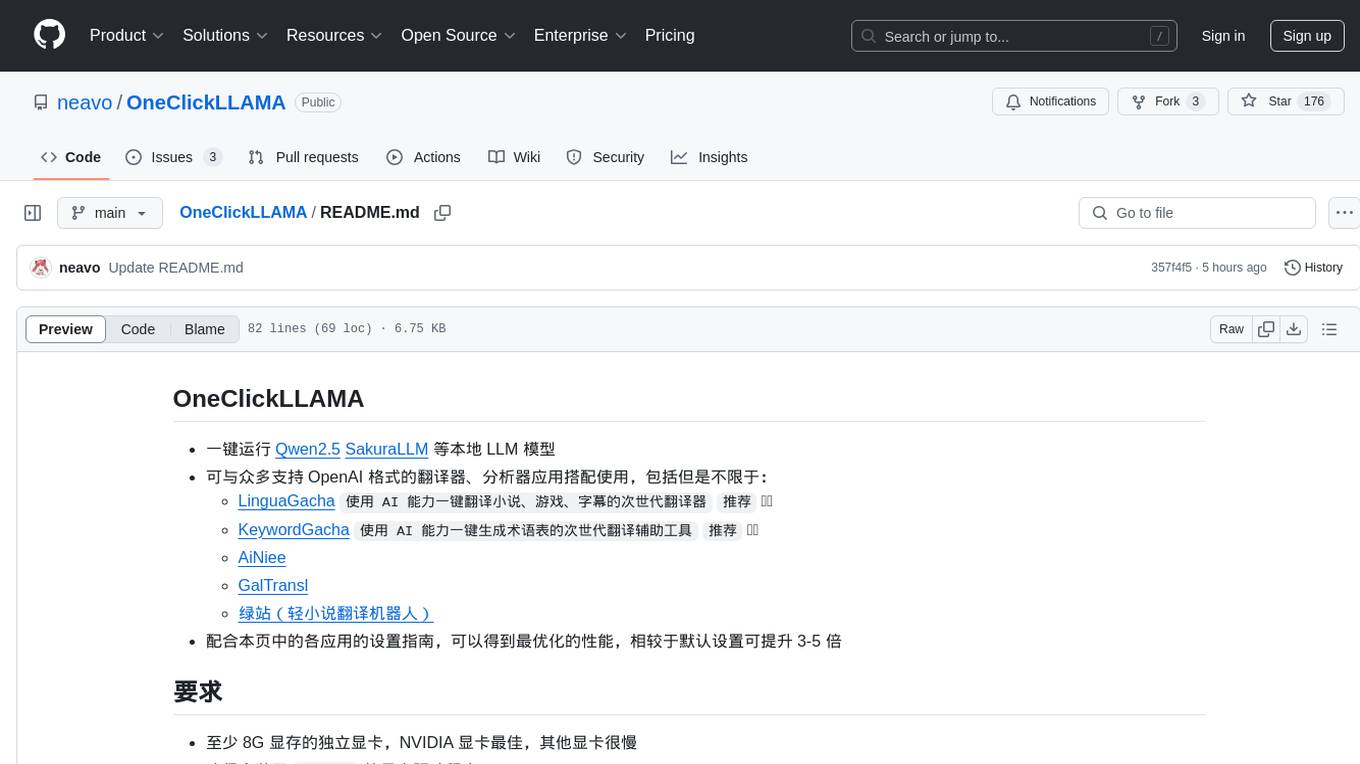Open the neavo owner profile link
This screenshot has height=764, width=1360.
tap(85, 102)
